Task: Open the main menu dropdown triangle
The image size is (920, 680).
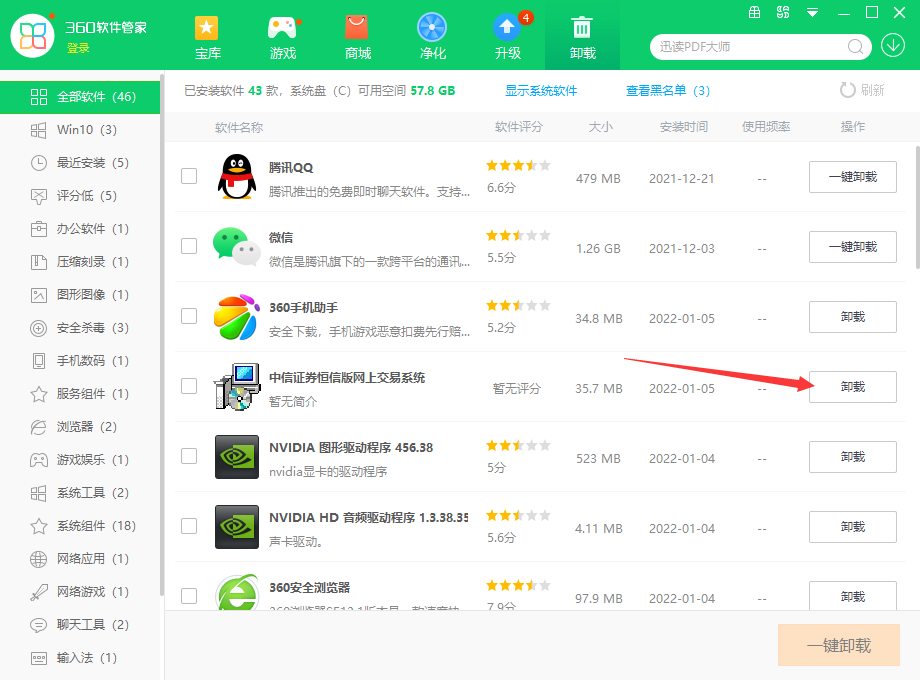Action: 812,12
